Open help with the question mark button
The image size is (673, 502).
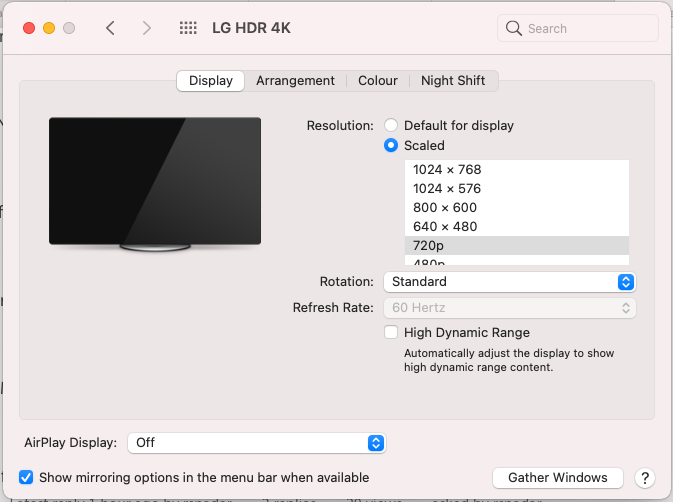pos(645,478)
